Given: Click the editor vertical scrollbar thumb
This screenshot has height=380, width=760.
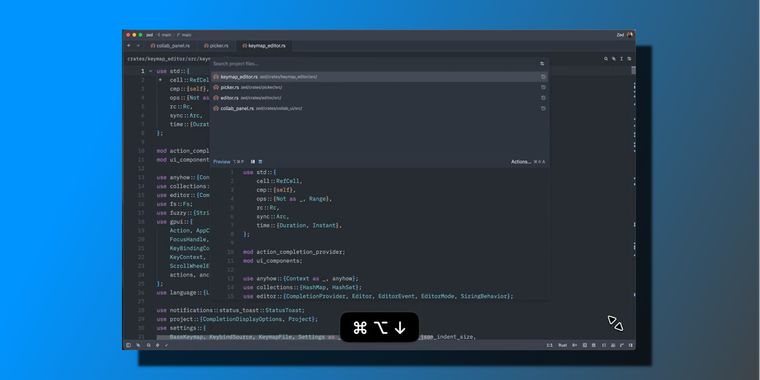Looking at the screenshot, I should point(633,70).
